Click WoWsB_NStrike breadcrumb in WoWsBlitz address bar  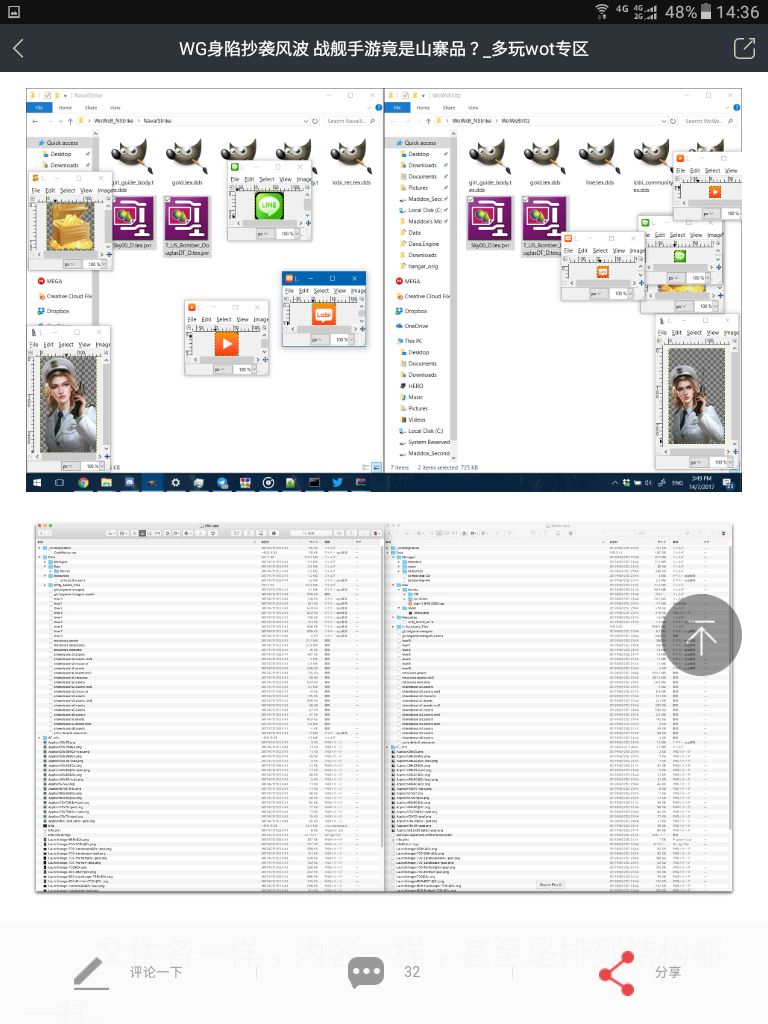click(472, 121)
